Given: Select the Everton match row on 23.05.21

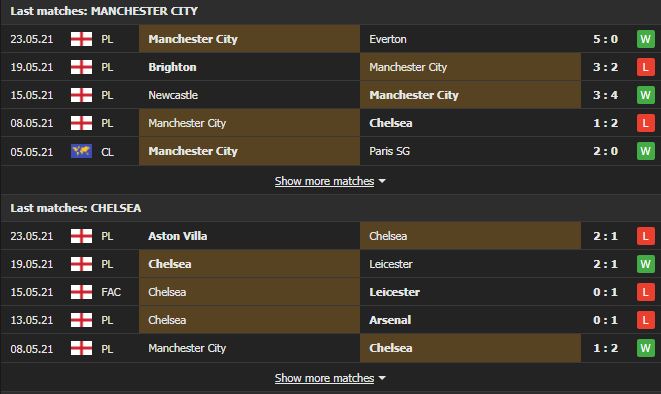Looking at the screenshot, I should point(330,39).
